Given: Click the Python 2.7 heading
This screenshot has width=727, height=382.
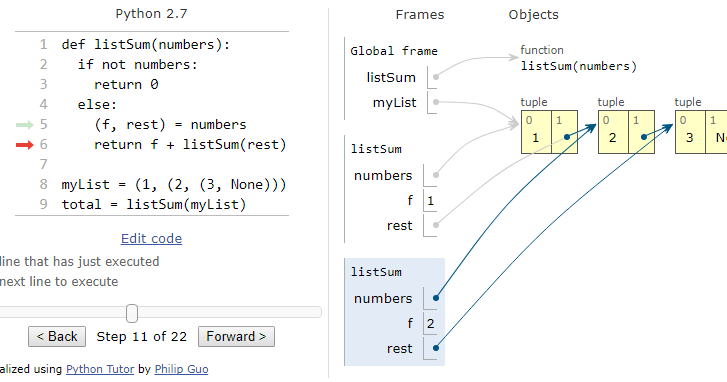Looking at the screenshot, I should click(x=151, y=14).
